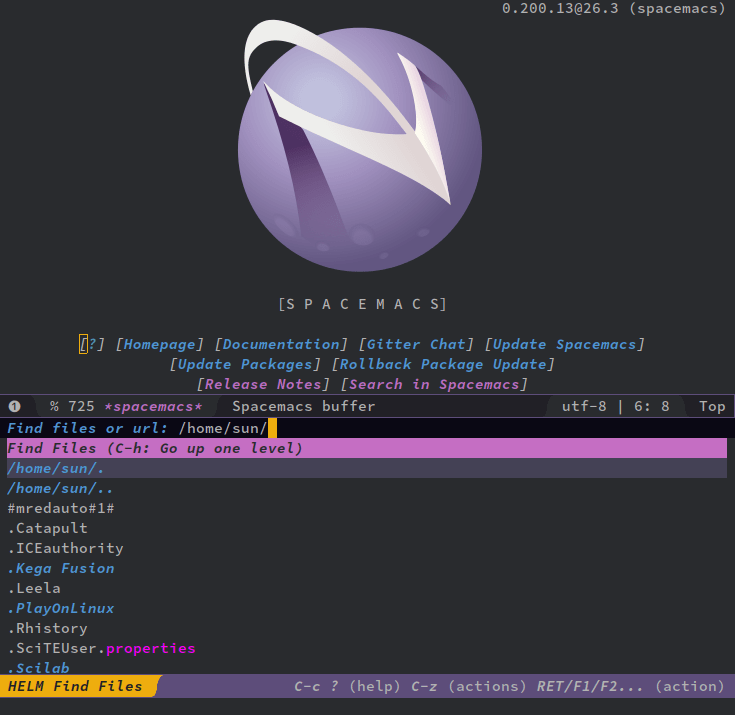Click the Spacemacs buffer major mode label
This screenshot has width=735, height=715.
coord(304,406)
